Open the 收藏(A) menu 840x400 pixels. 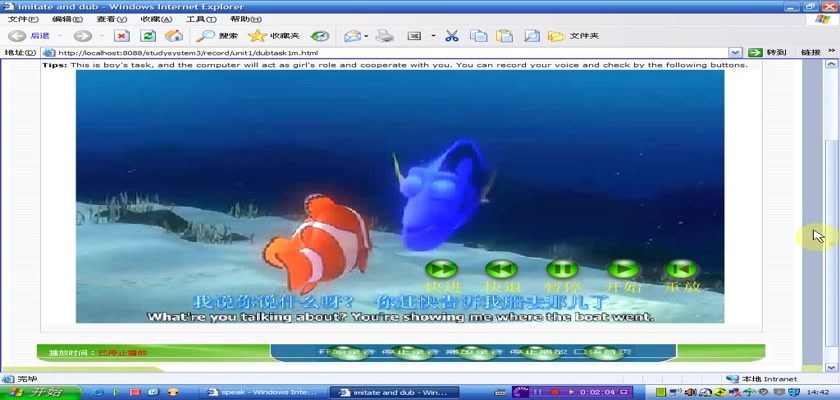click(156, 19)
